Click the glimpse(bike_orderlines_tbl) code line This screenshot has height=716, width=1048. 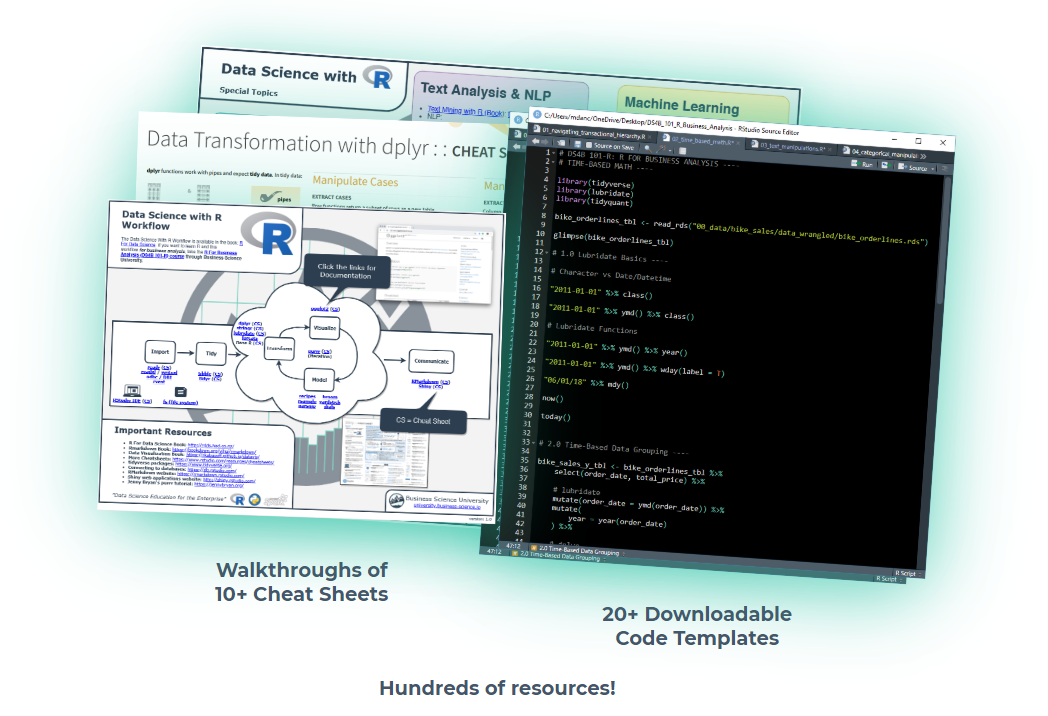(613, 239)
